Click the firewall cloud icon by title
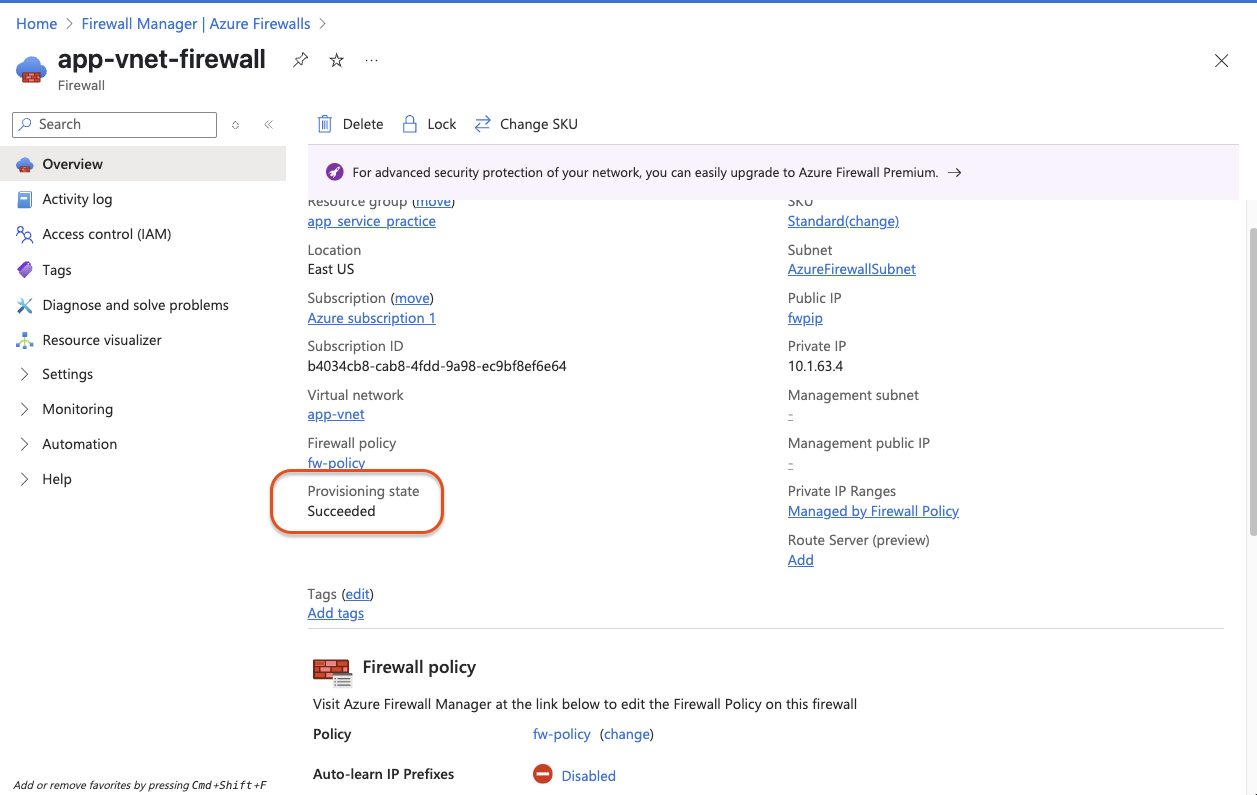The width and height of the screenshot is (1257, 795). coord(31,69)
